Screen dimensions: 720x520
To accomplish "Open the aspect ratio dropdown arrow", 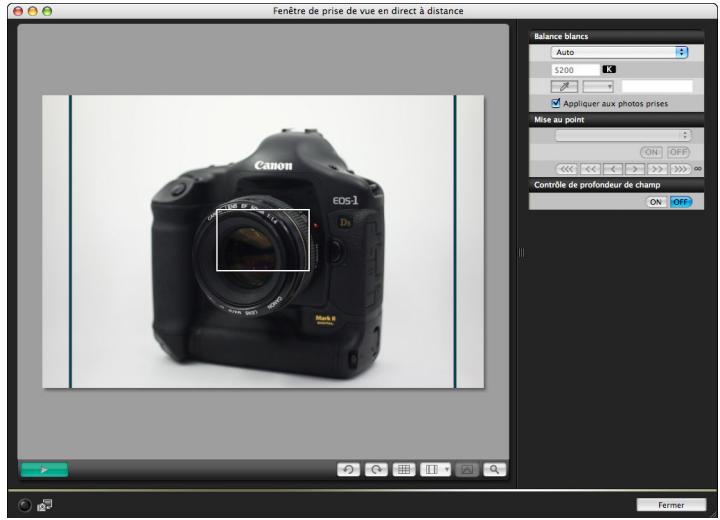I will (446, 469).
